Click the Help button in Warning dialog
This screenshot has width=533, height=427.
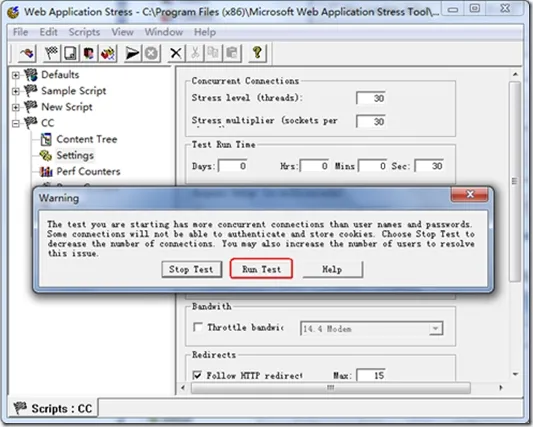click(332, 269)
